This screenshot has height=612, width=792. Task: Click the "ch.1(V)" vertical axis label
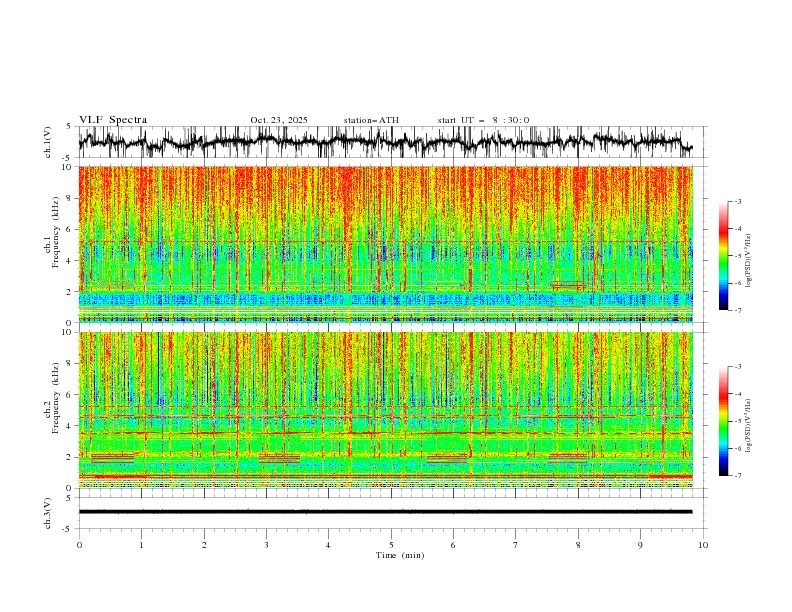point(48,142)
